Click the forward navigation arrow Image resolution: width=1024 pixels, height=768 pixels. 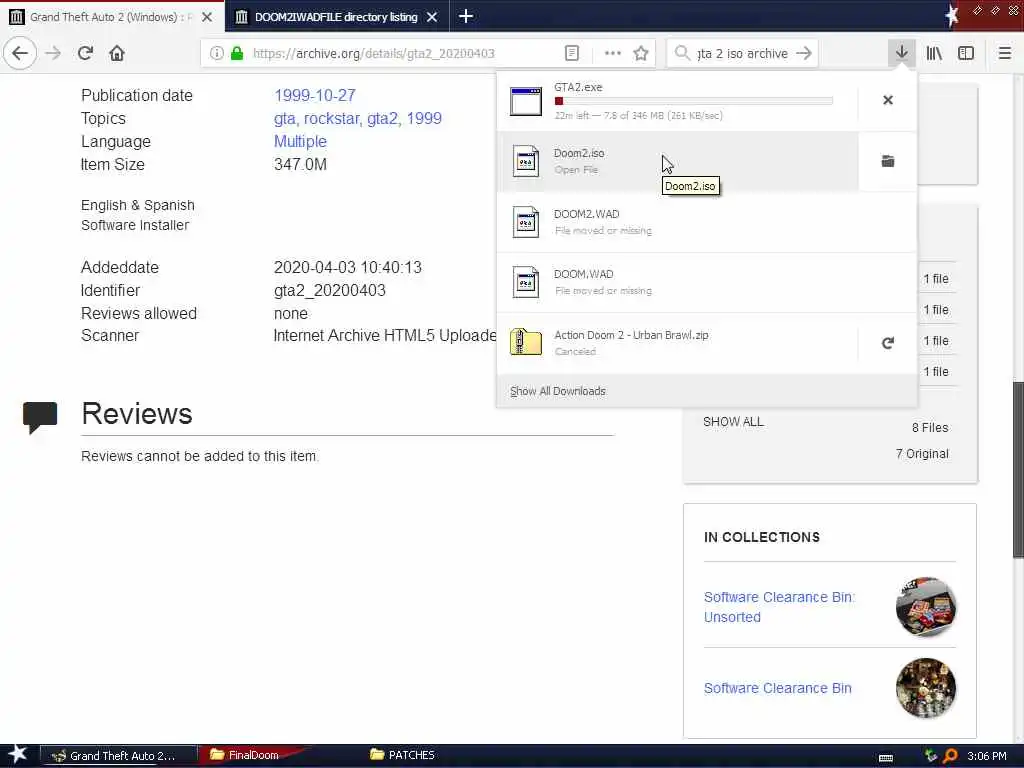click(x=53, y=53)
